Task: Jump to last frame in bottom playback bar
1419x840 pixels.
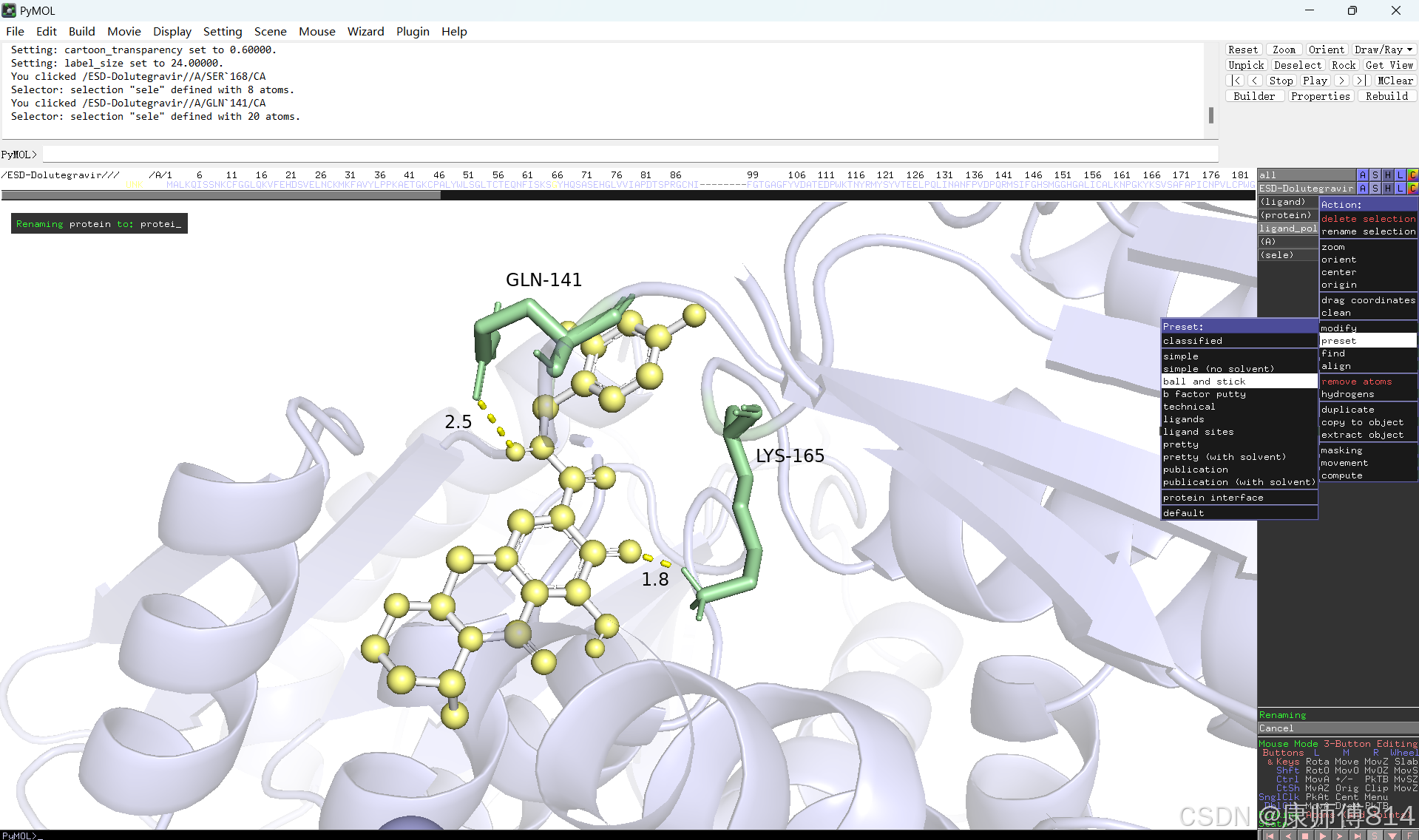Action: [x=1357, y=836]
